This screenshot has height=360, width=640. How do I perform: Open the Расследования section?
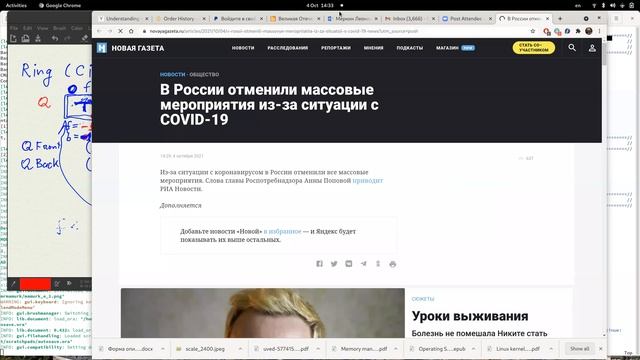(x=287, y=48)
